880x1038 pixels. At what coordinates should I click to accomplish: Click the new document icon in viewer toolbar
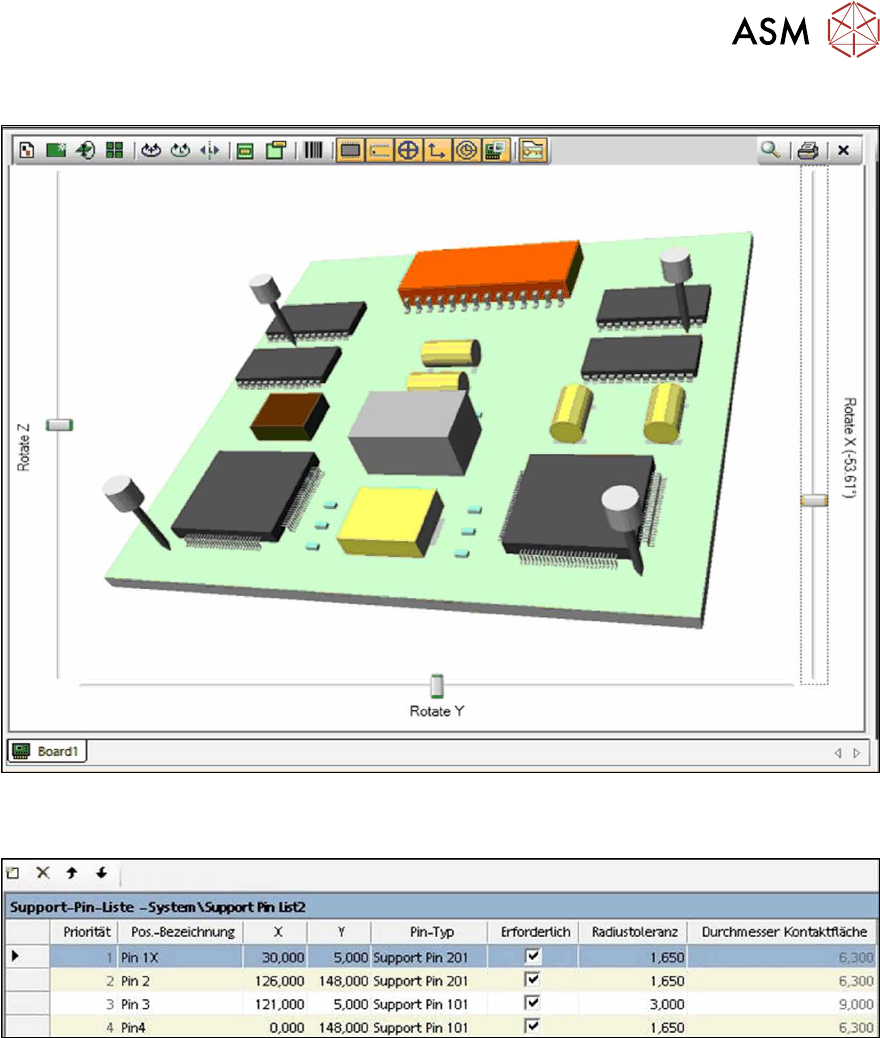tap(26, 150)
